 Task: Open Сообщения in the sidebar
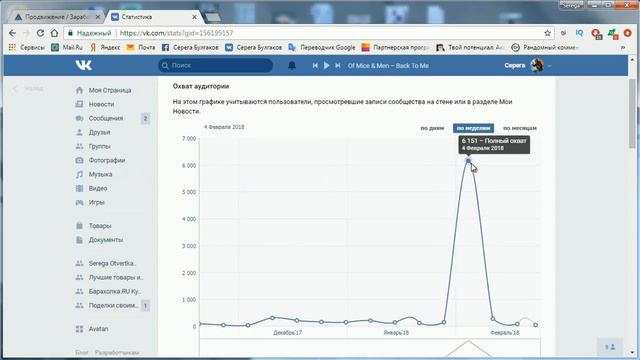tap(106, 118)
